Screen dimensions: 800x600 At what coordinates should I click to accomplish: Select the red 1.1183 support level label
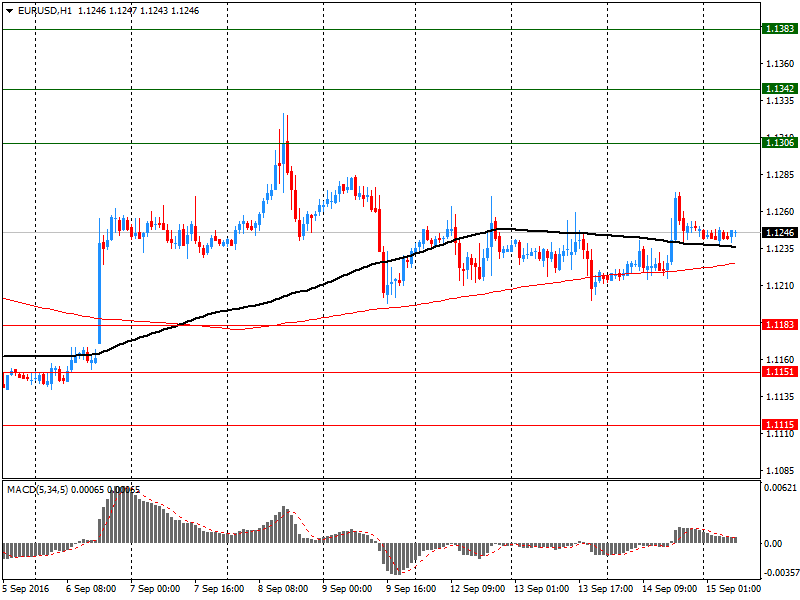pyautogui.click(x=779, y=324)
